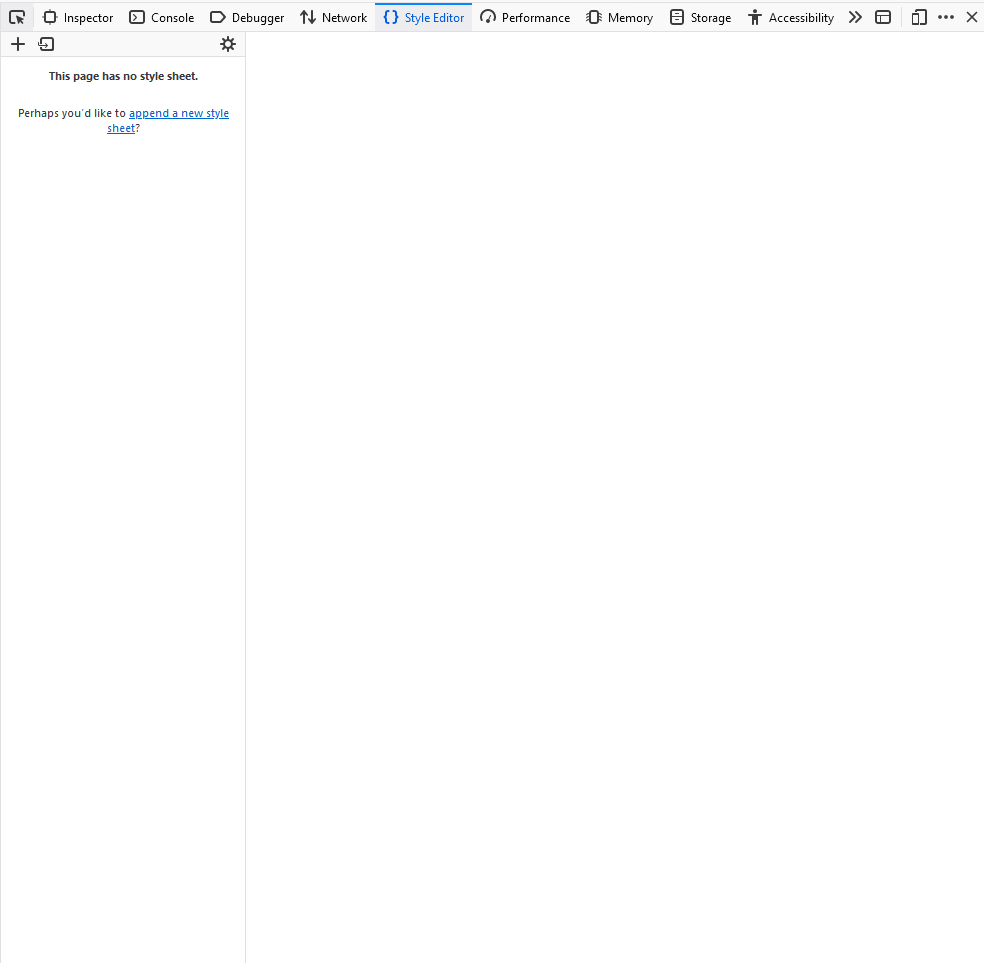This screenshot has height=963, width=984.
Task: Switch to the Memory tab
Action: tap(619, 18)
